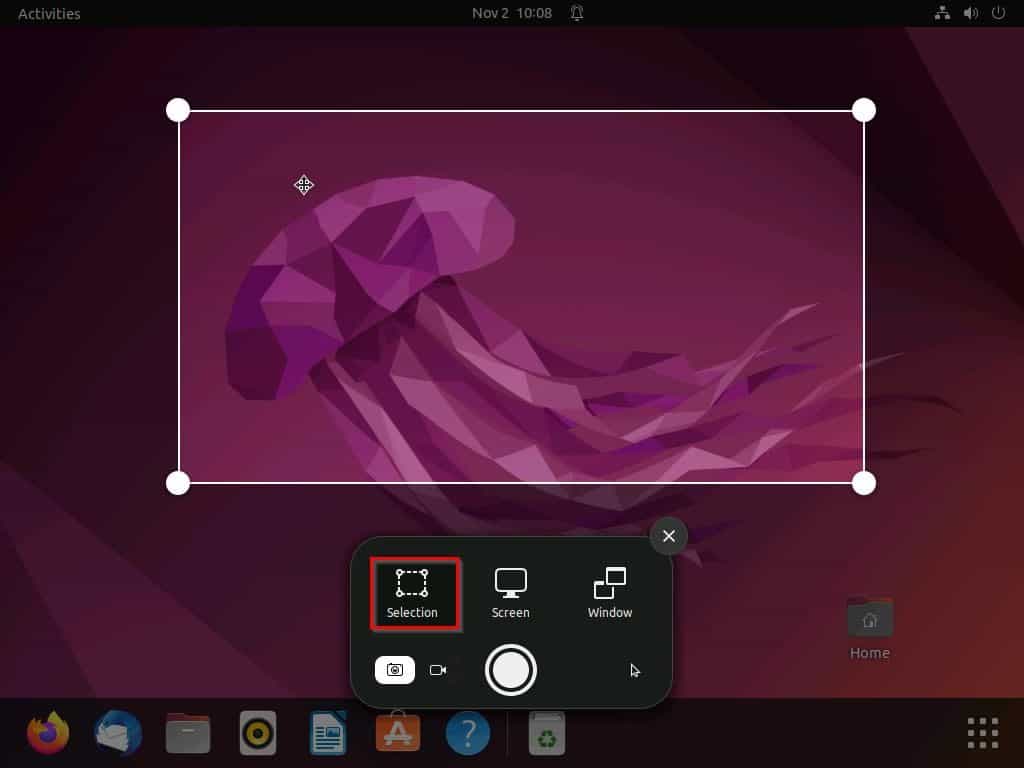Enable screenshot (camera) mode
This screenshot has height=768, width=1024.
point(394,670)
